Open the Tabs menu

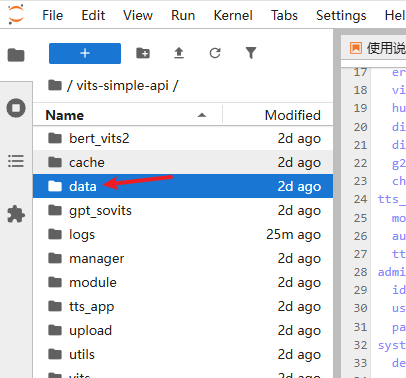tap(284, 15)
